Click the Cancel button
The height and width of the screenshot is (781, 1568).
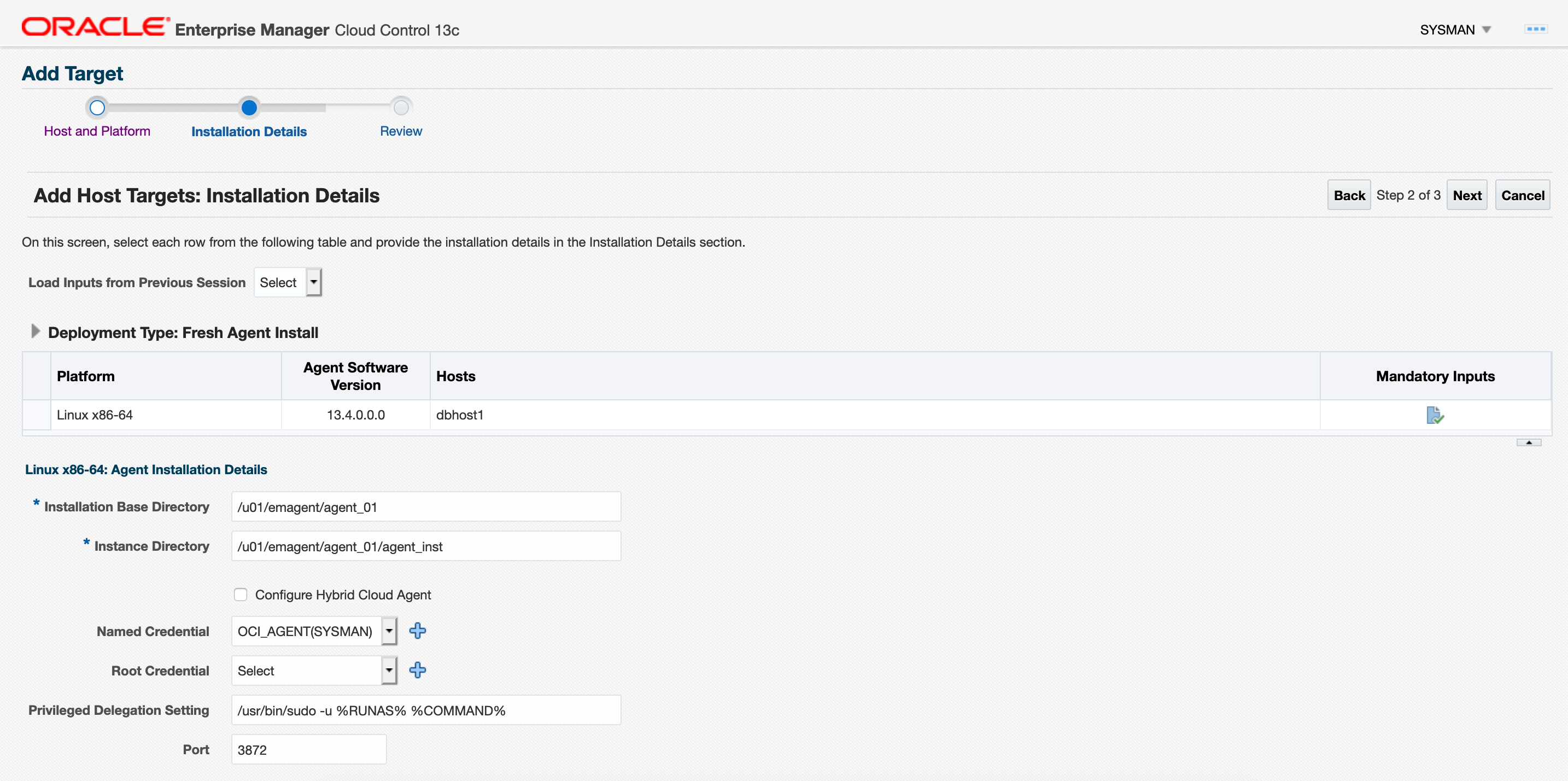(x=1522, y=195)
